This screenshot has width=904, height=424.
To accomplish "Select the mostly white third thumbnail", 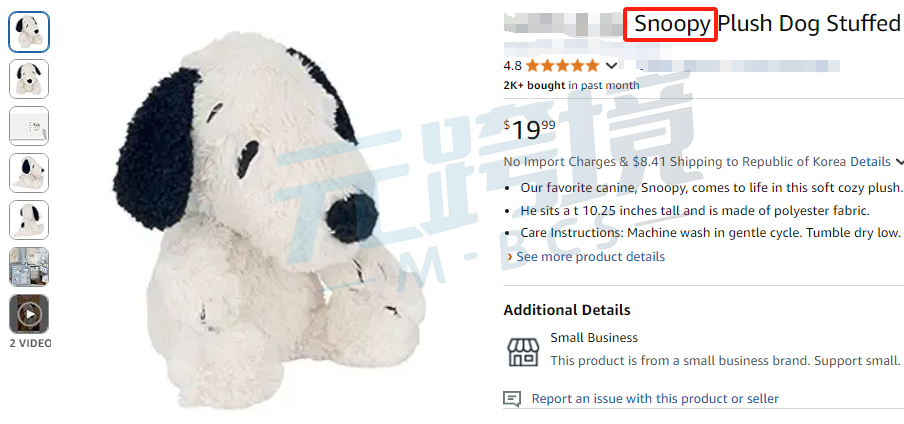I will tap(29, 126).
